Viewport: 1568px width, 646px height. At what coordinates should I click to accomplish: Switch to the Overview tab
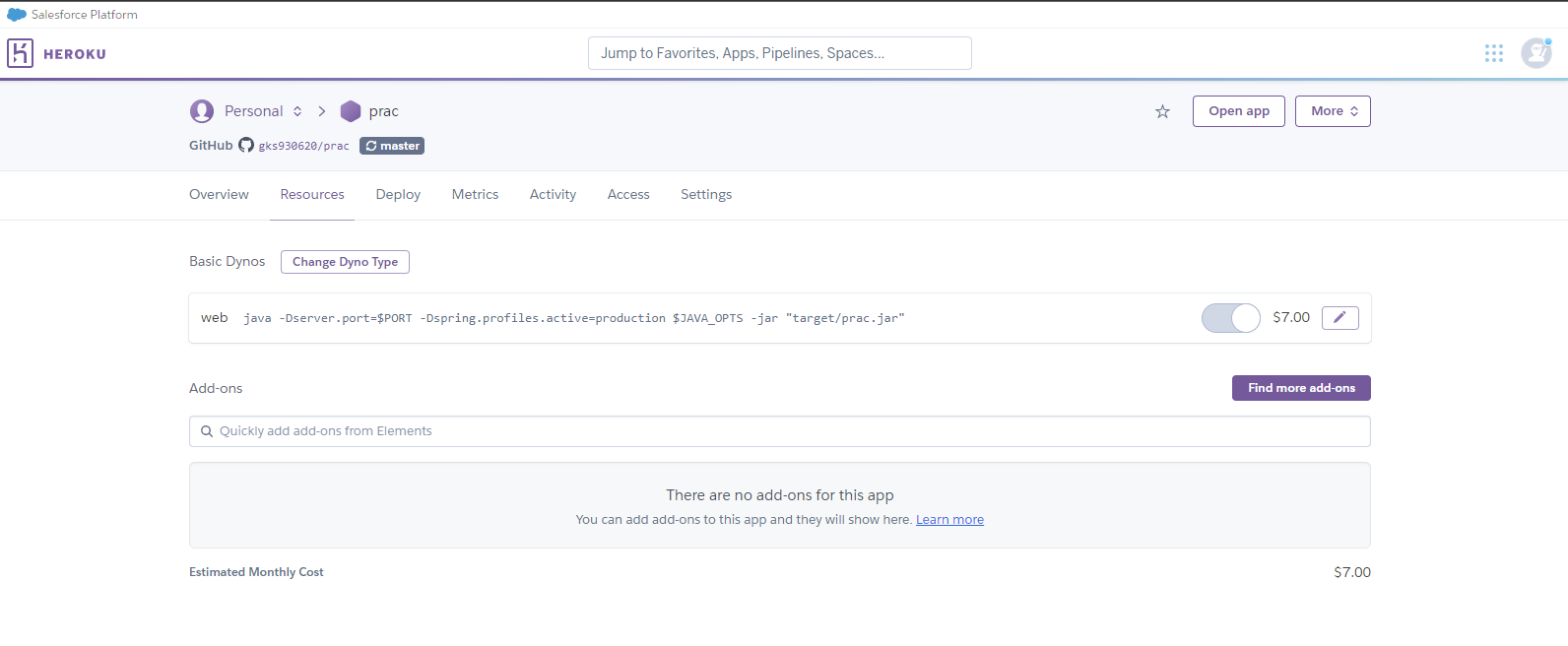[x=219, y=195]
